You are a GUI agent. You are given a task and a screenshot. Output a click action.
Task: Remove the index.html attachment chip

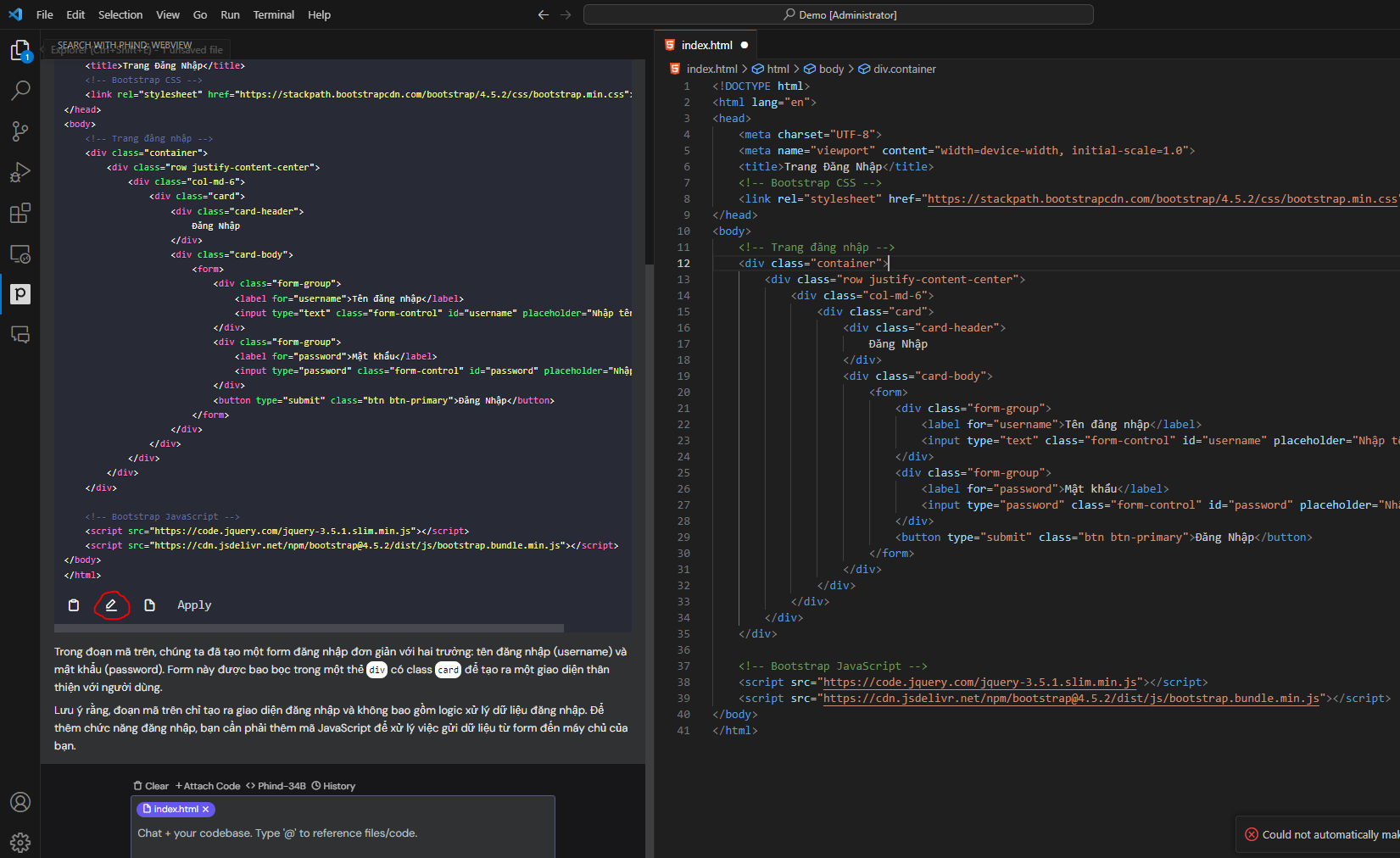pos(205,810)
